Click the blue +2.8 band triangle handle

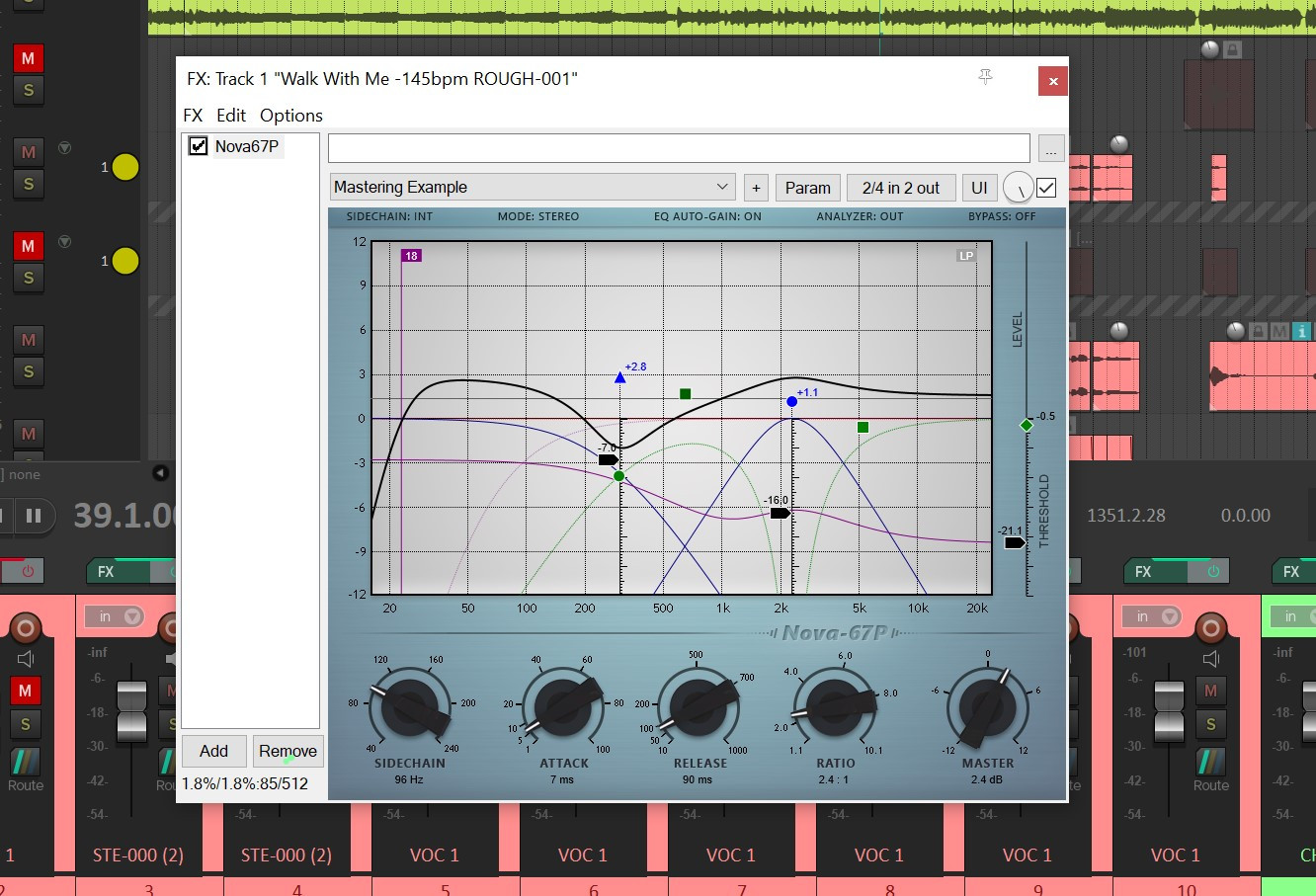point(619,377)
